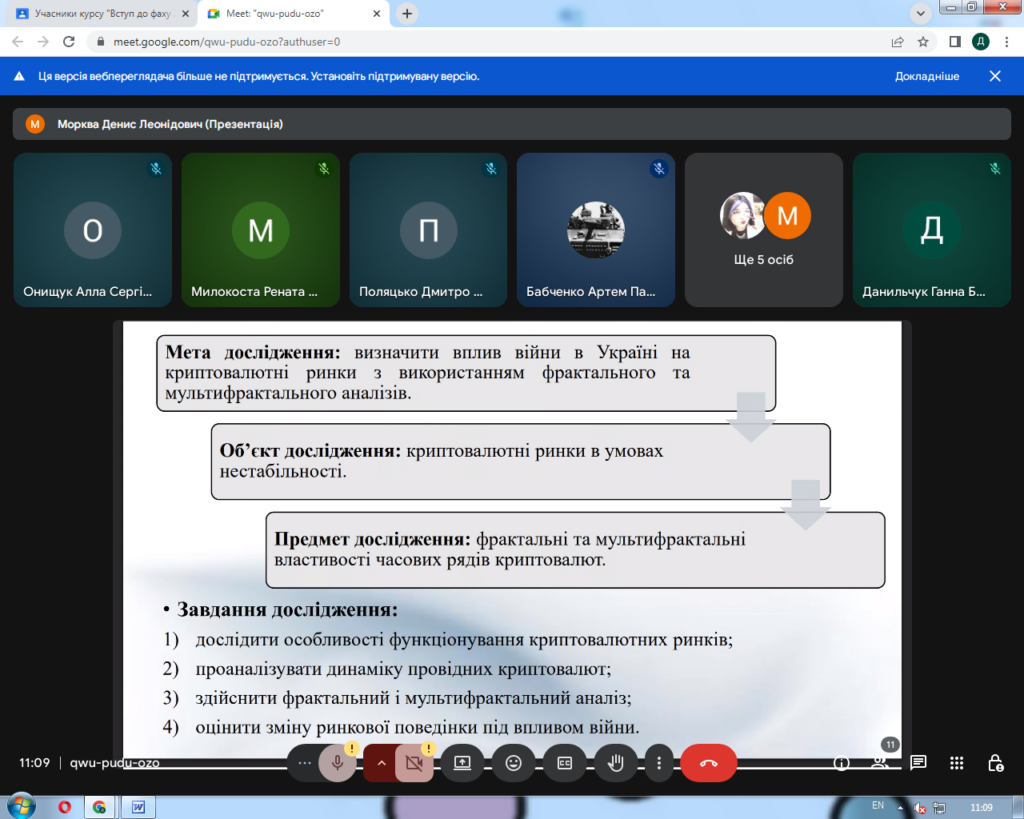Switch to the Учасники курсу tab
The image size is (1024, 819).
pos(97,14)
